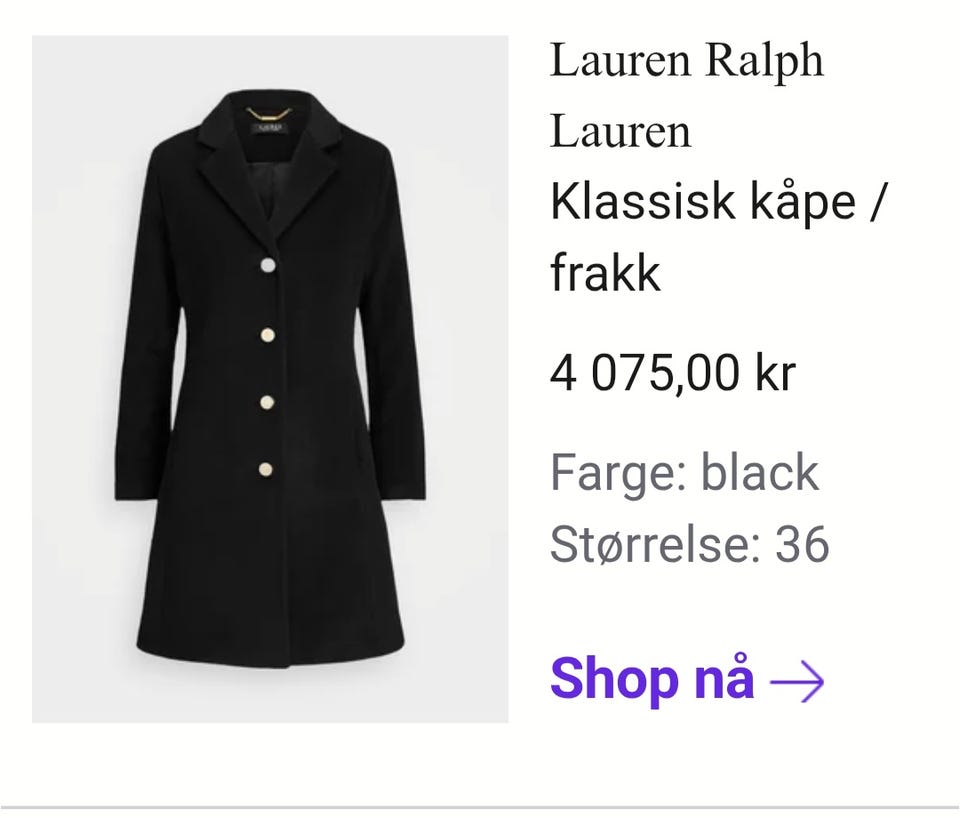Click the top gold button on coat
The height and width of the screenshot is (818, 960).
tap(268, 265)
